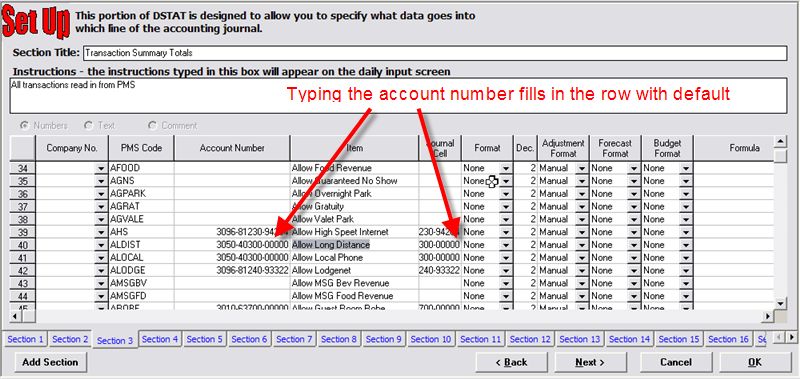This screenshot has height=379, width=800.
Task: Click the Allow Long Distance item cell
Action: pos(355,245)
